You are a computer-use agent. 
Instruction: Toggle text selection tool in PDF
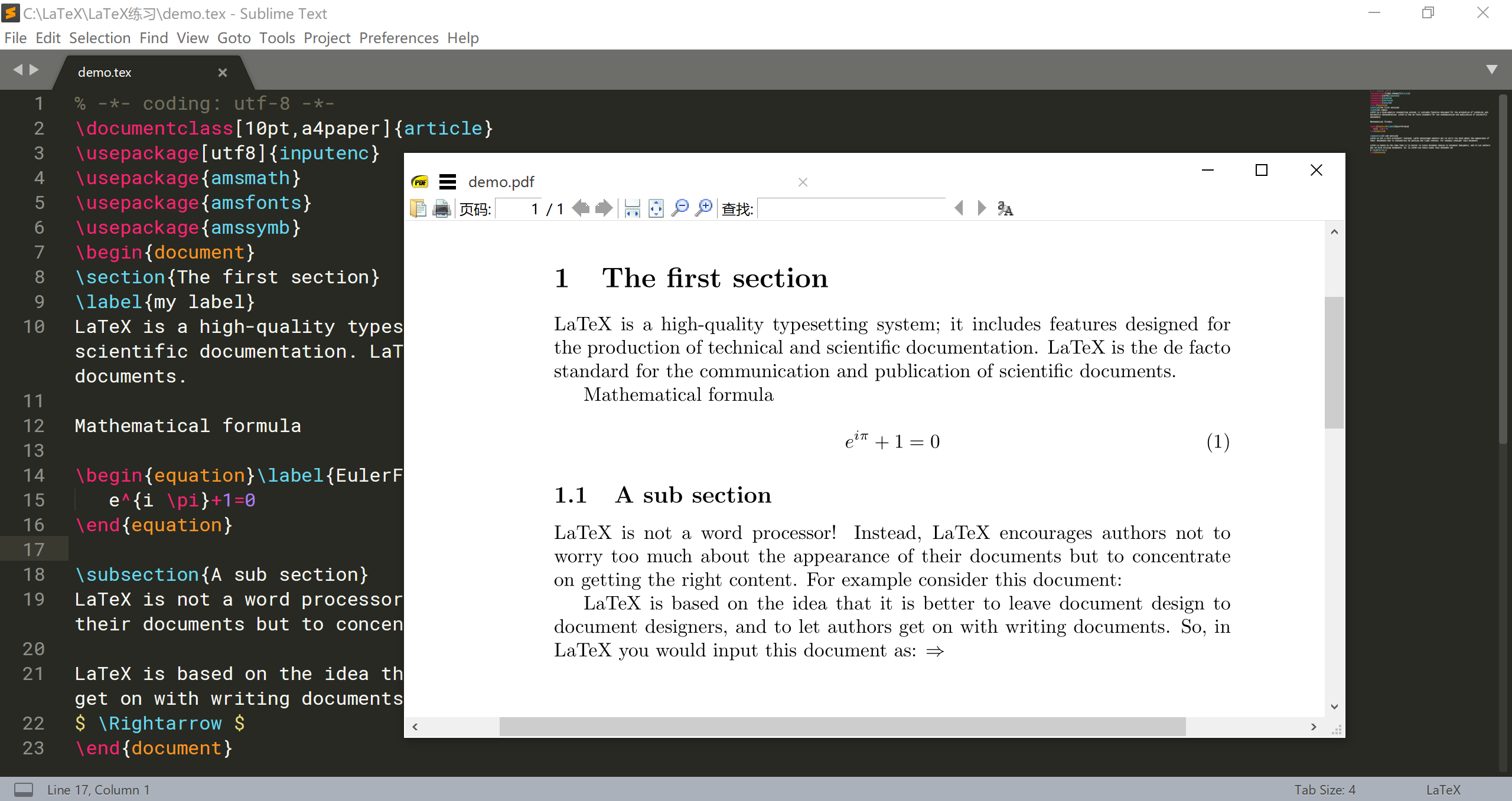[1007, 209]
